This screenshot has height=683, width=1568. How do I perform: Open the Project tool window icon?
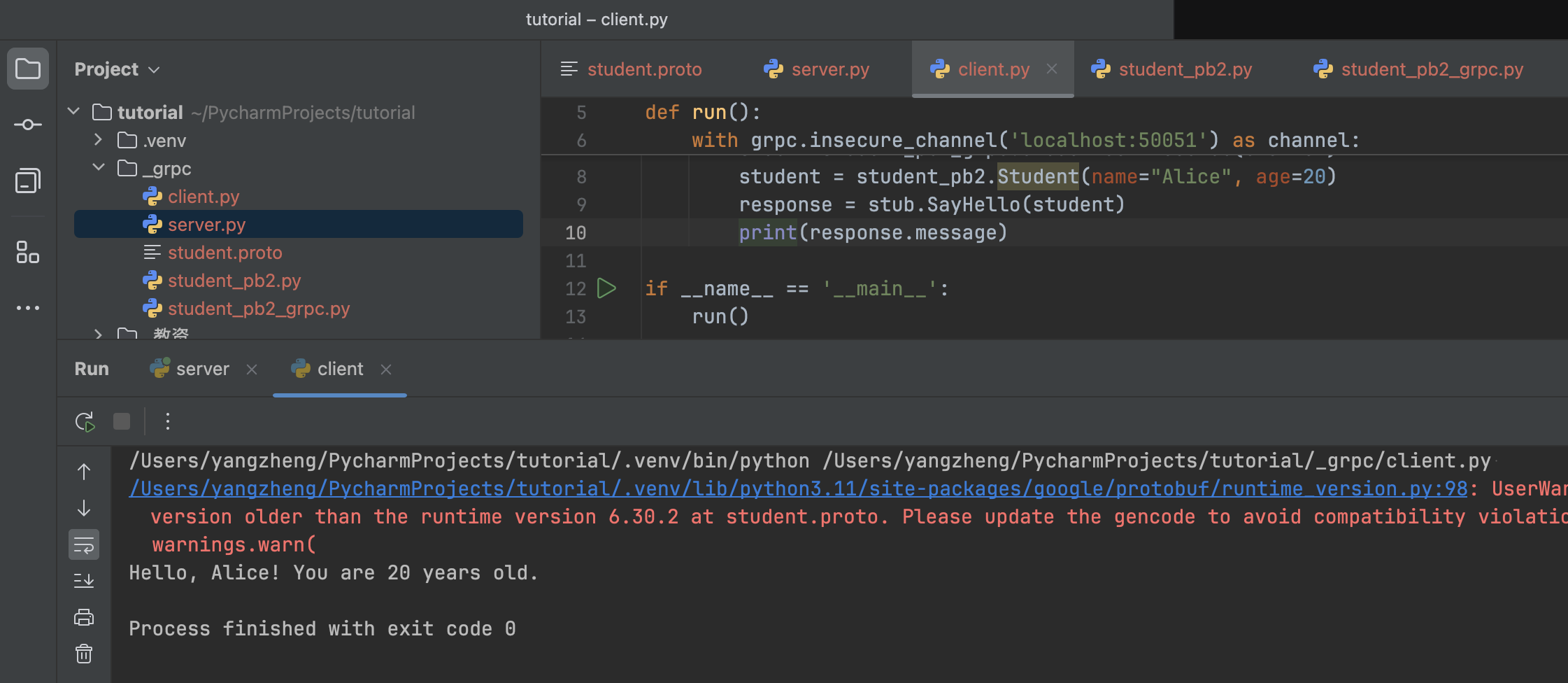(x=28, y=69)
